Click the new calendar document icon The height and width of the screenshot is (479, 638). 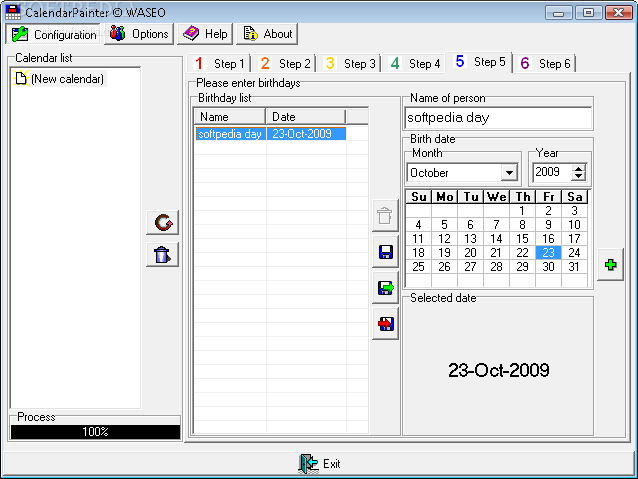pyautogui.click(x=21, y=78)
